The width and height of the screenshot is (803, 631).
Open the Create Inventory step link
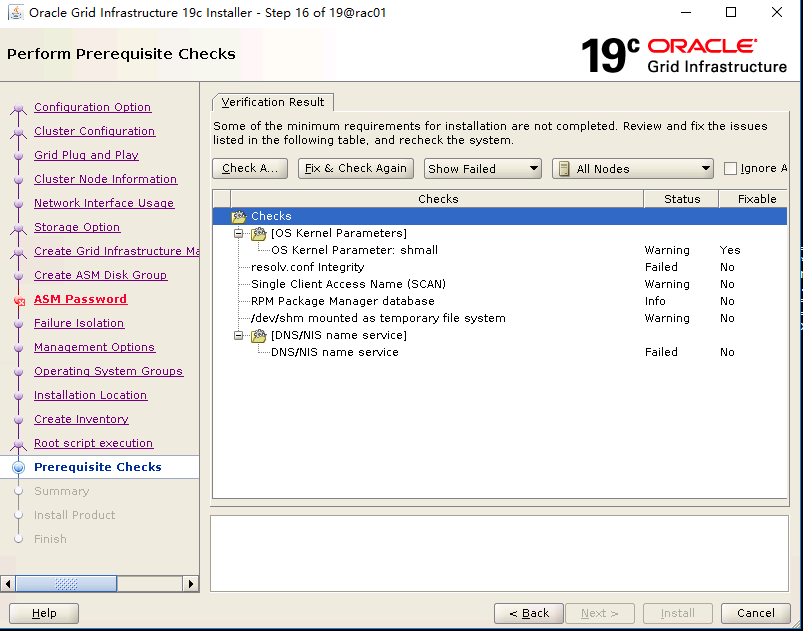point(81,419)
